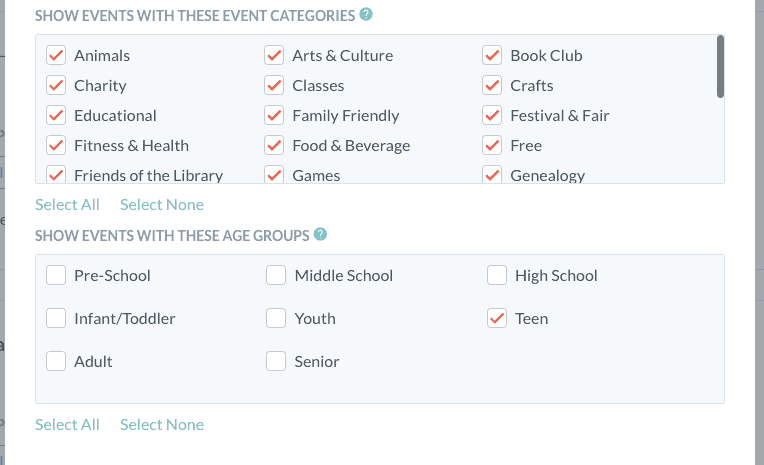This screenshot has height=465, width=764.
Task: Select the High School age group
Action: click(x=497, y=275)
